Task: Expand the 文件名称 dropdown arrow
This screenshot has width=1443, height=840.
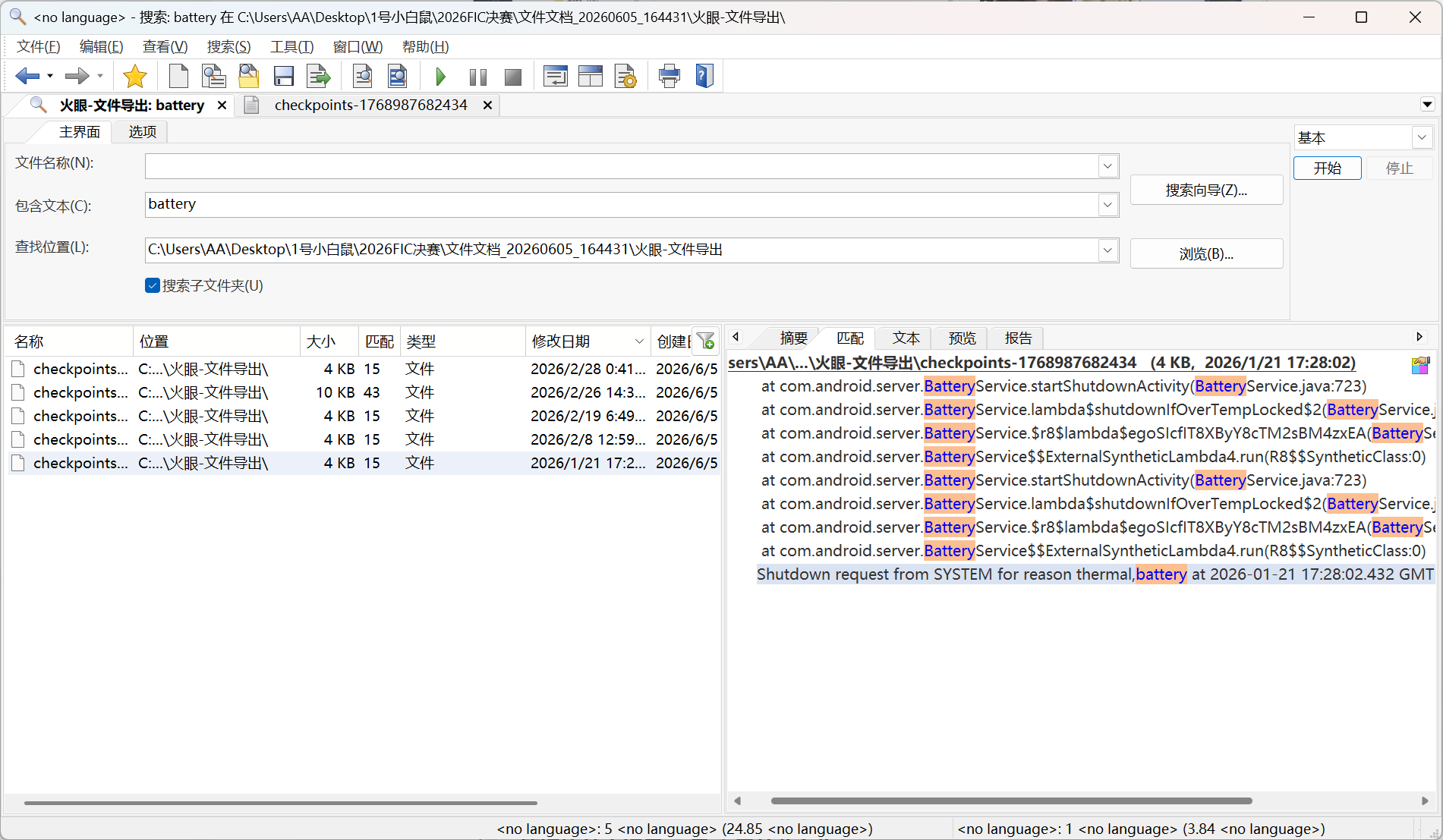Action: tap(1108, 166)
